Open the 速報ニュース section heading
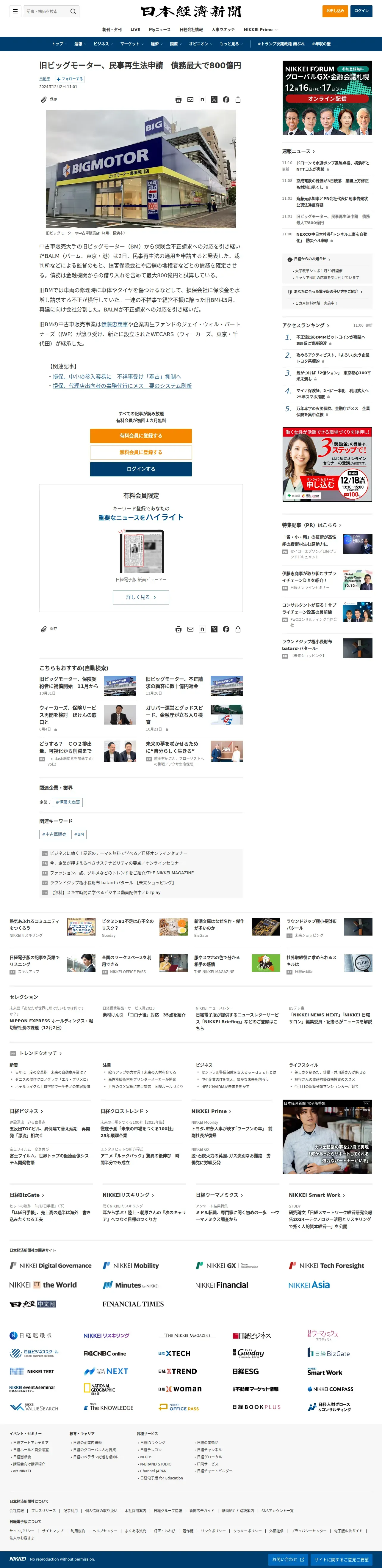 pos(298,151)
